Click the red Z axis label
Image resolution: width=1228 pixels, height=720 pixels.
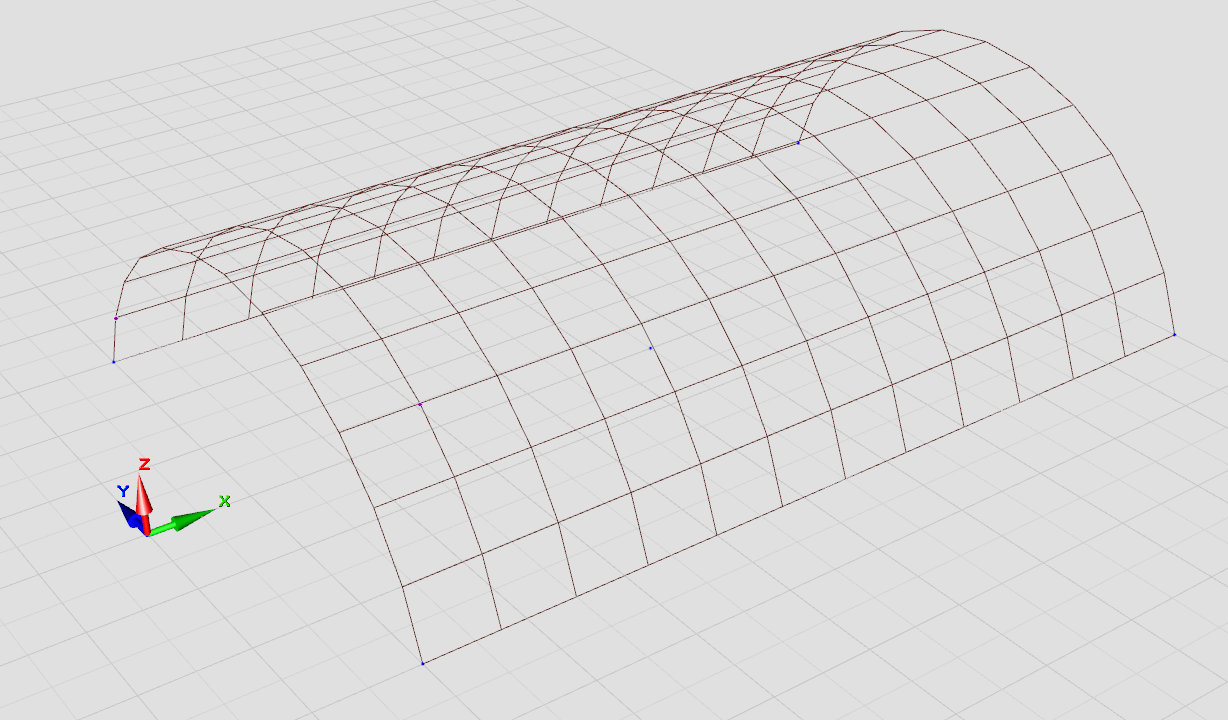[x=145, y=464]
